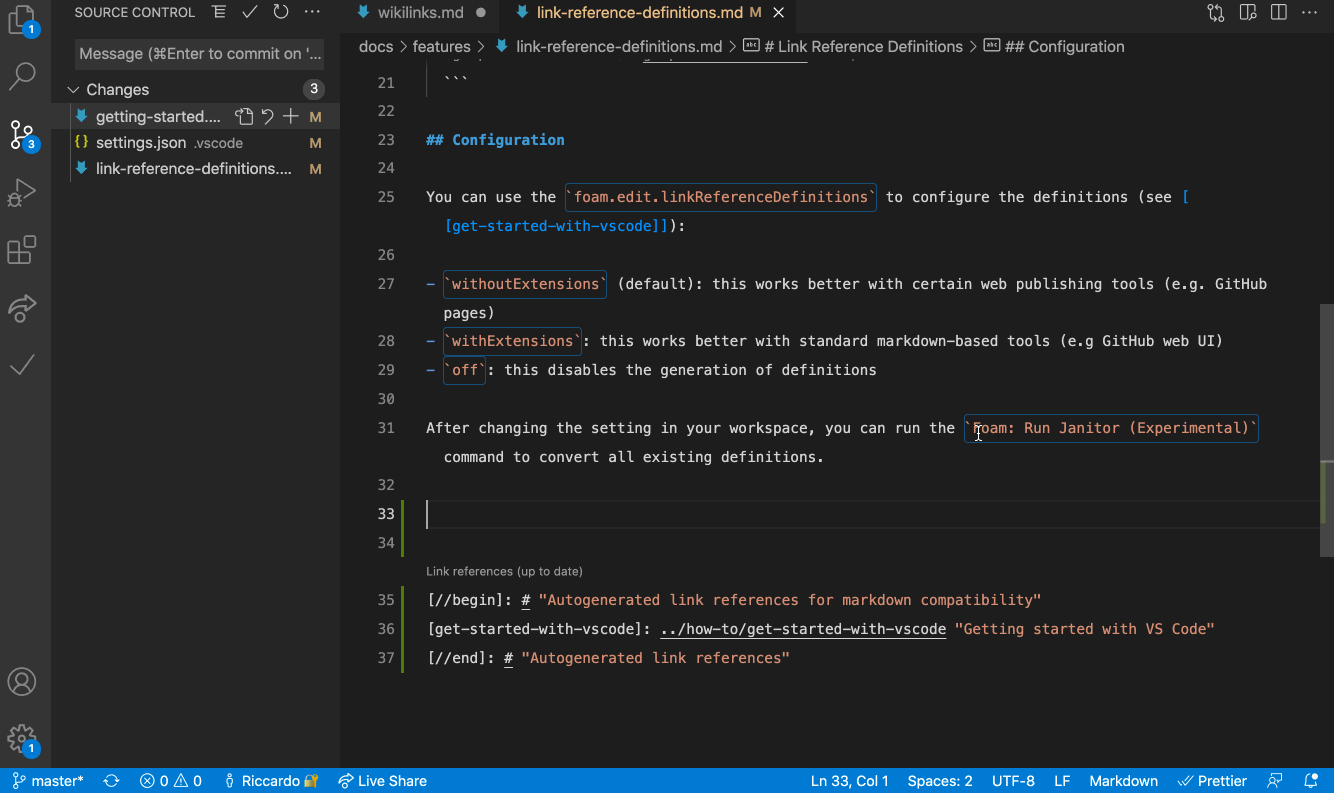This screenshot has height=793, width=1334.
Task: Start a Live Share session
Action: coord(382,780)
